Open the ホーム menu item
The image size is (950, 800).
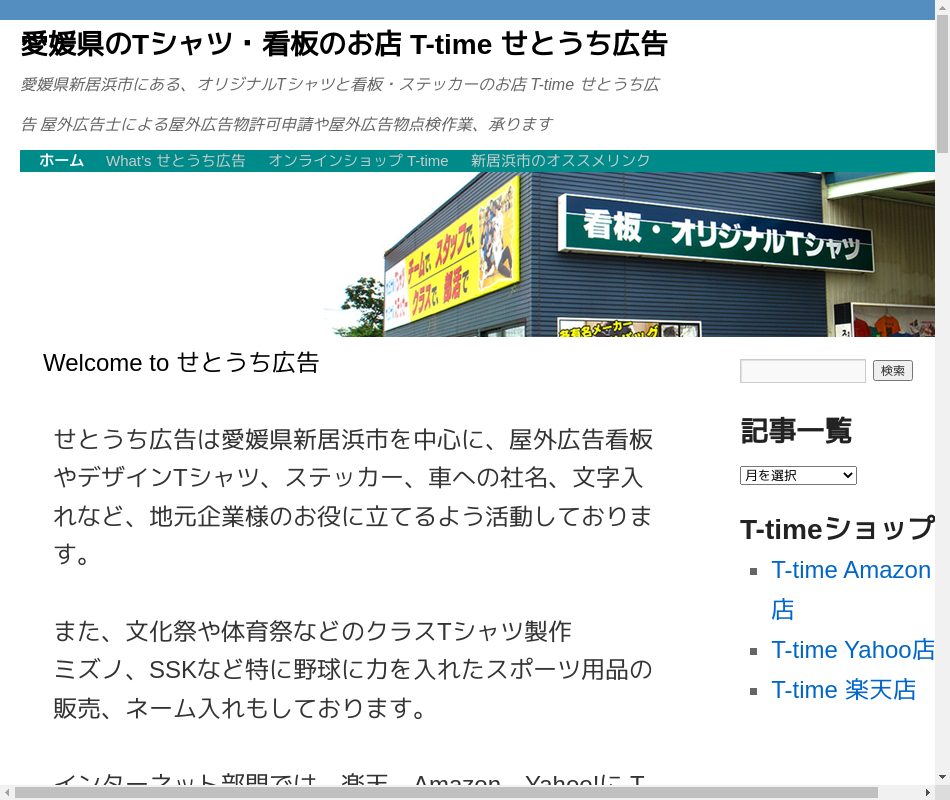pyautogui.click(x=61, y=160)
